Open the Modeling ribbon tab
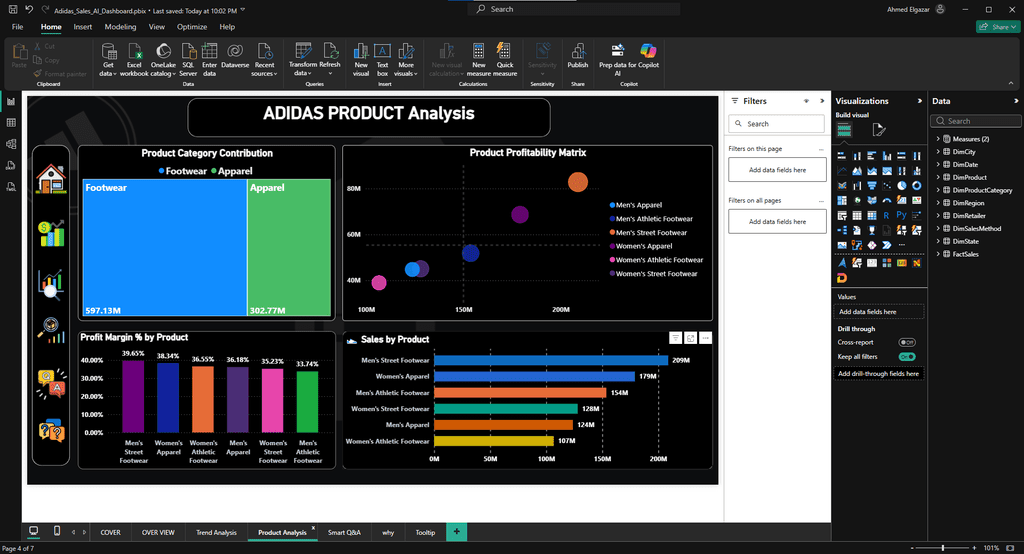The width and height of the screenshot is (1024, 554). pyautogui.click(x=120, y=27)
